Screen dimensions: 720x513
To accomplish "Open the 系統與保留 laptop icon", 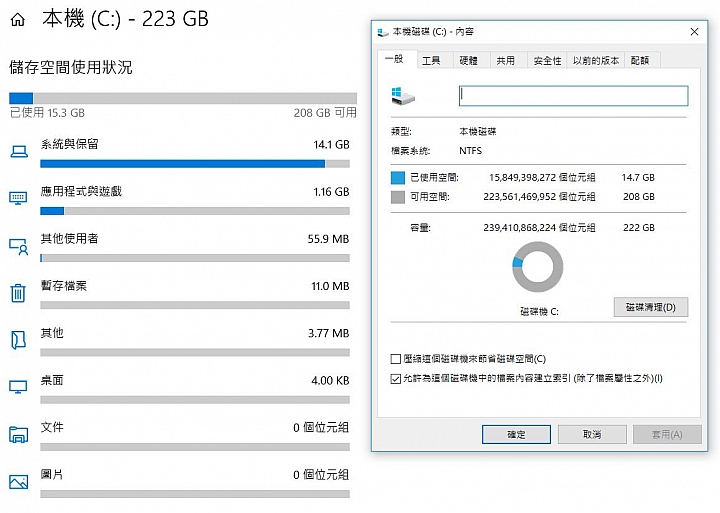I will 19,151.
